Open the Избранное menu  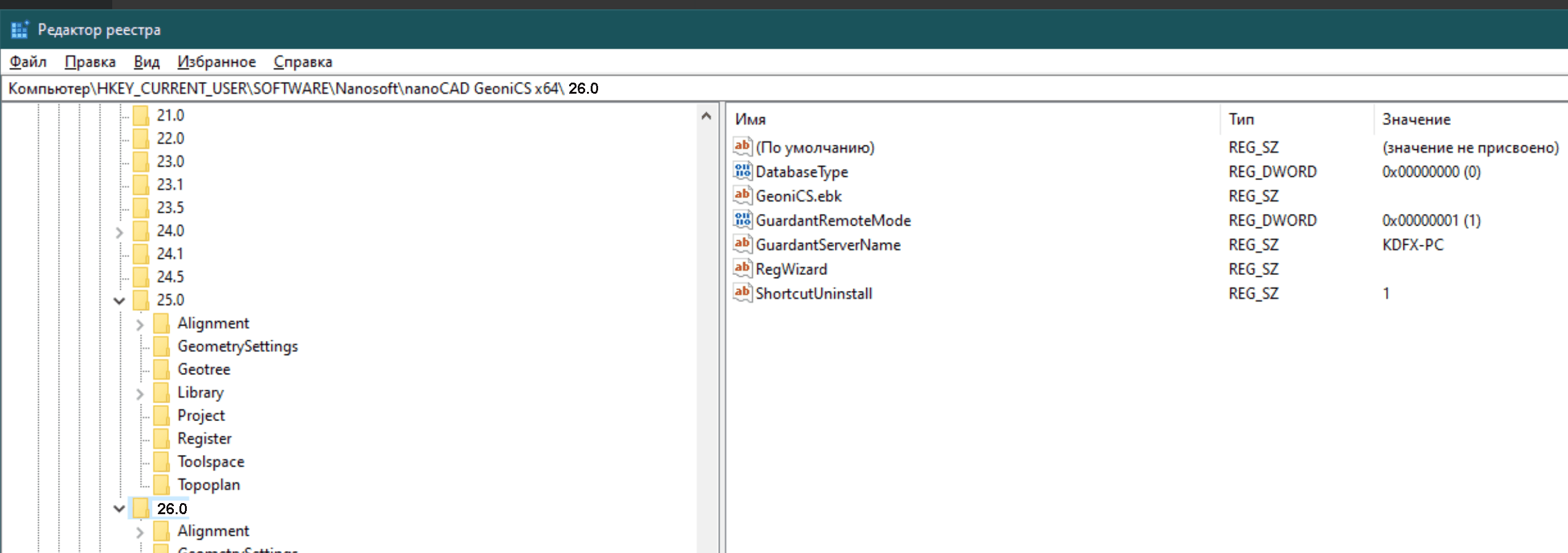coord(216,62)
